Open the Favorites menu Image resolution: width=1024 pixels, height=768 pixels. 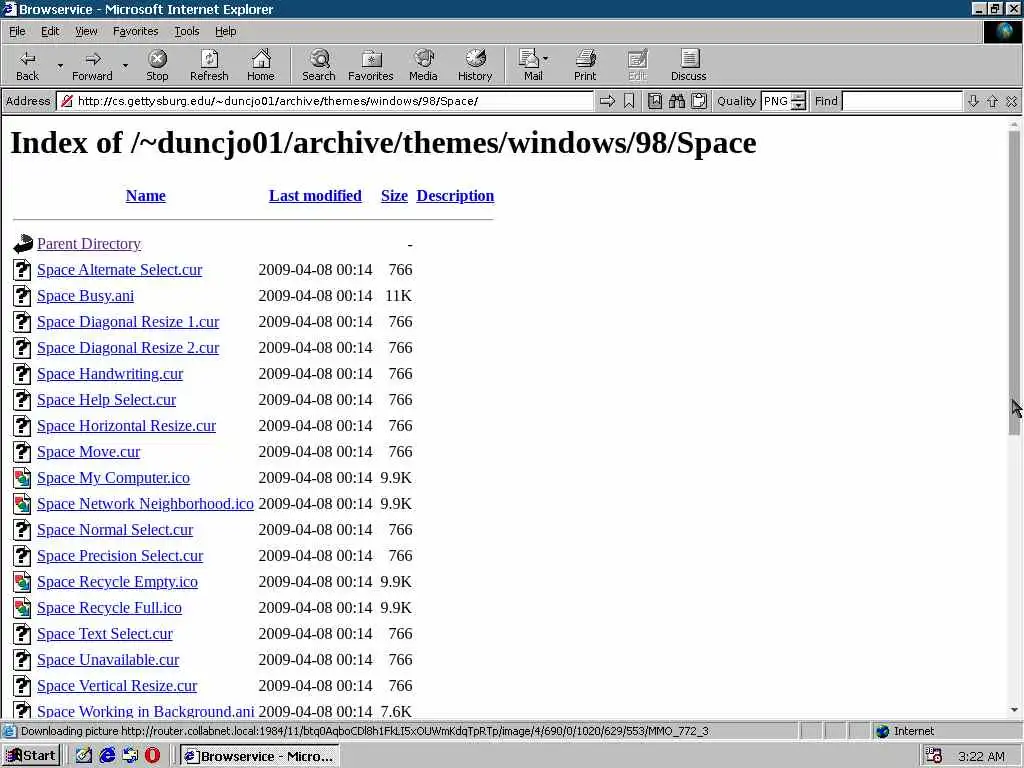(x=135, y=31)
